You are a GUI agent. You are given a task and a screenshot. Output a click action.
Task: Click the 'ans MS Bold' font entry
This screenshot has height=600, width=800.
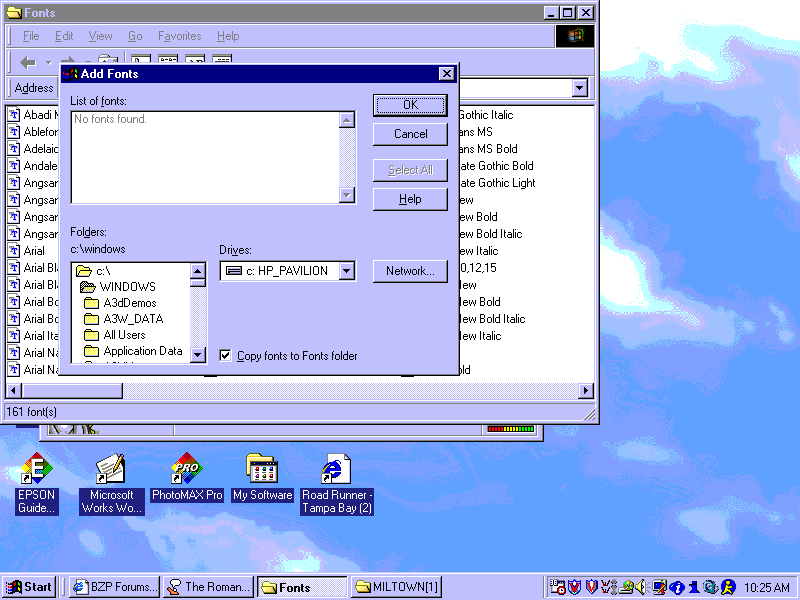click(x=488, y=149)
